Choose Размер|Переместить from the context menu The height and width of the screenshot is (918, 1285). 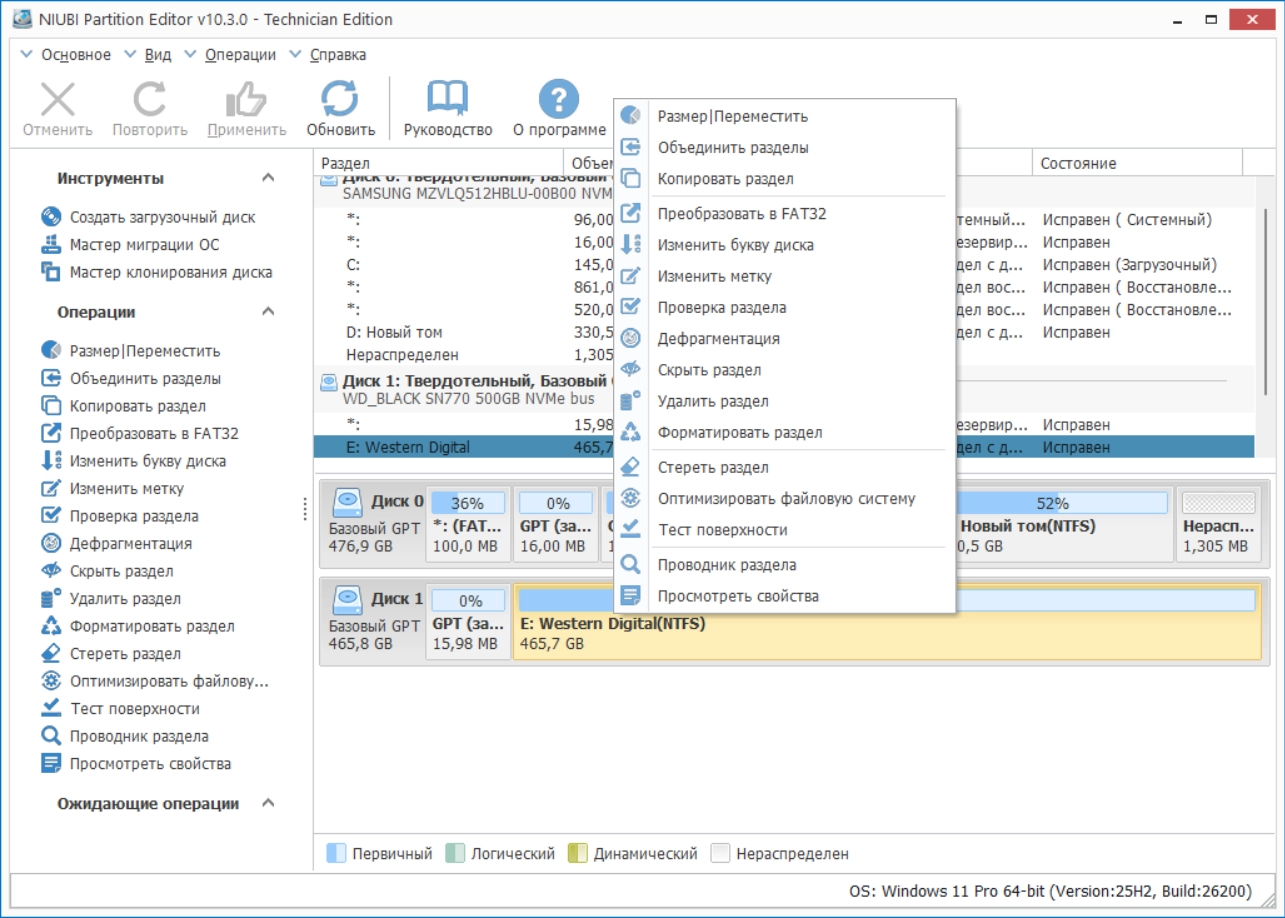click(x=785, y=116)
